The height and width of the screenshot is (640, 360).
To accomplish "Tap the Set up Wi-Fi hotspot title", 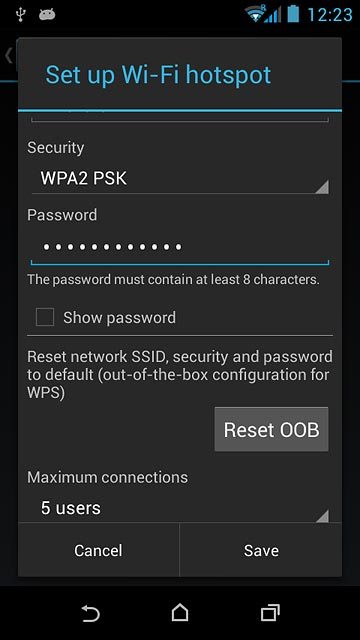I will 158,75.
